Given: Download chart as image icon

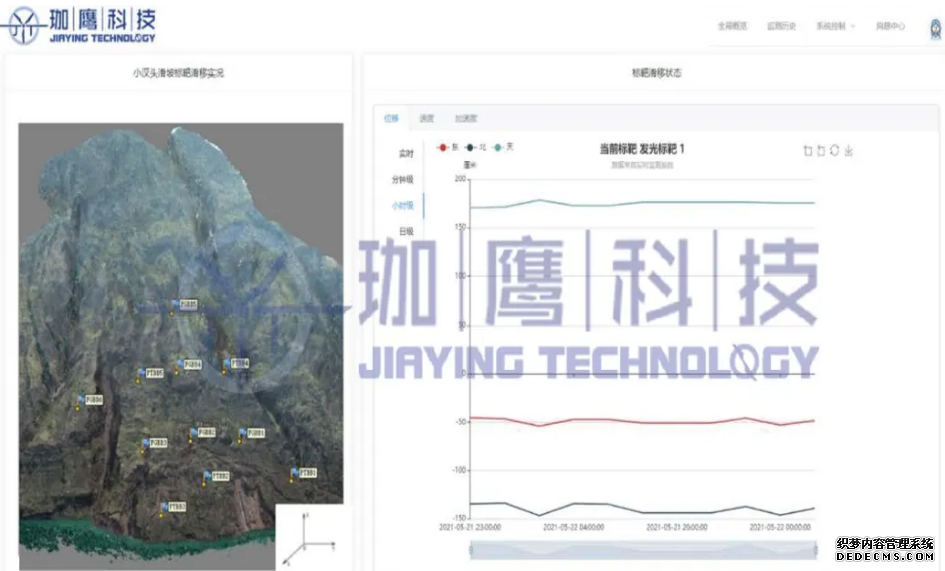Looking at the screenshot, I should click(848, 151).
